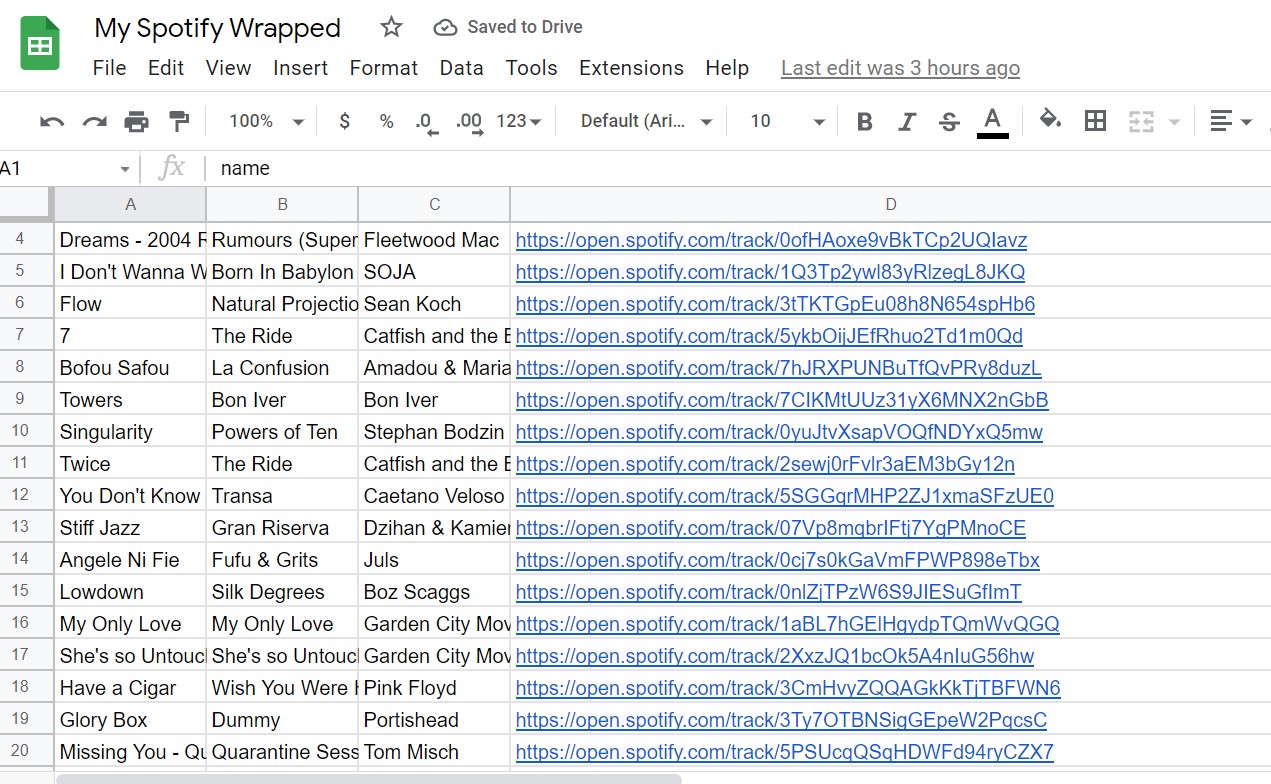Select column B header
Screen dimensions: 1271x784
pyautogui.click(x=282, y=204)
